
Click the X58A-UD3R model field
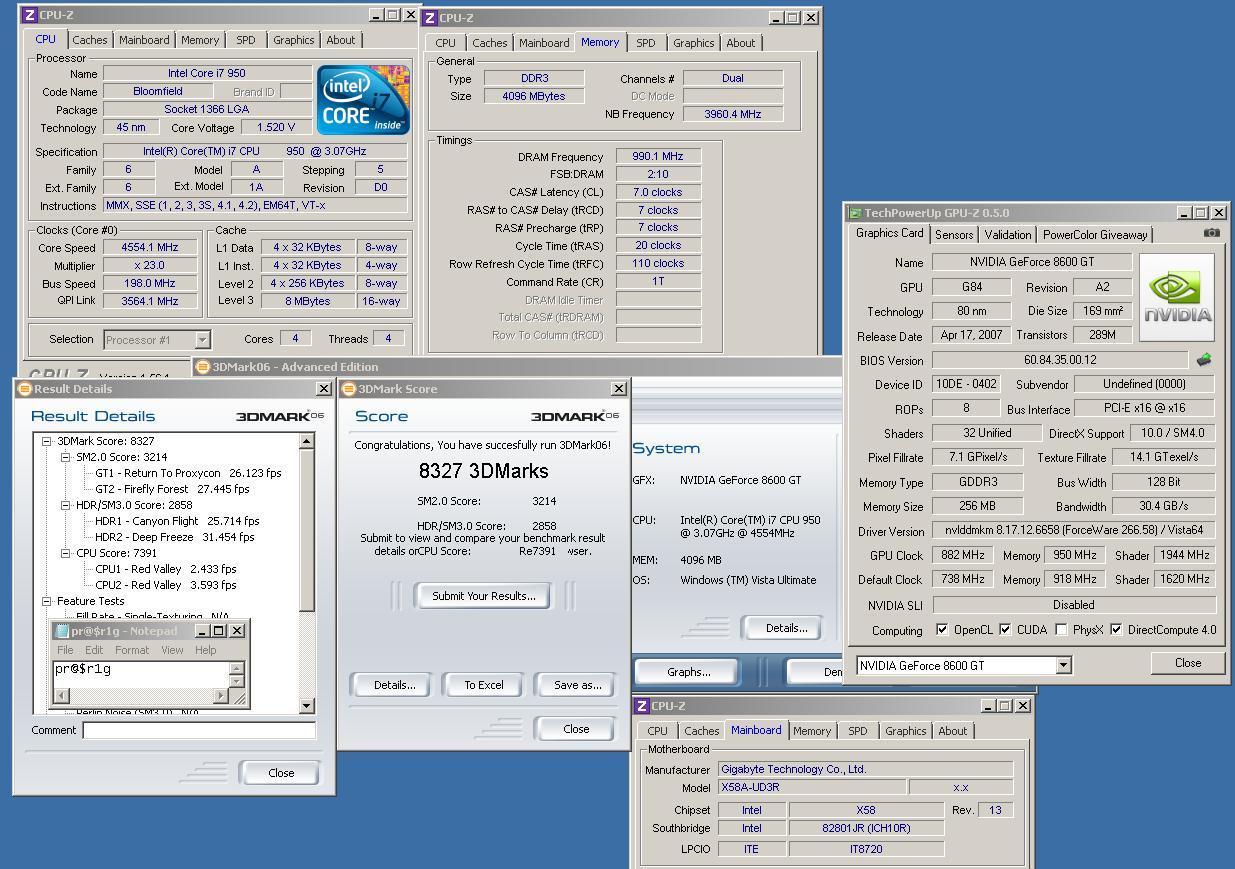pos(813,787)
